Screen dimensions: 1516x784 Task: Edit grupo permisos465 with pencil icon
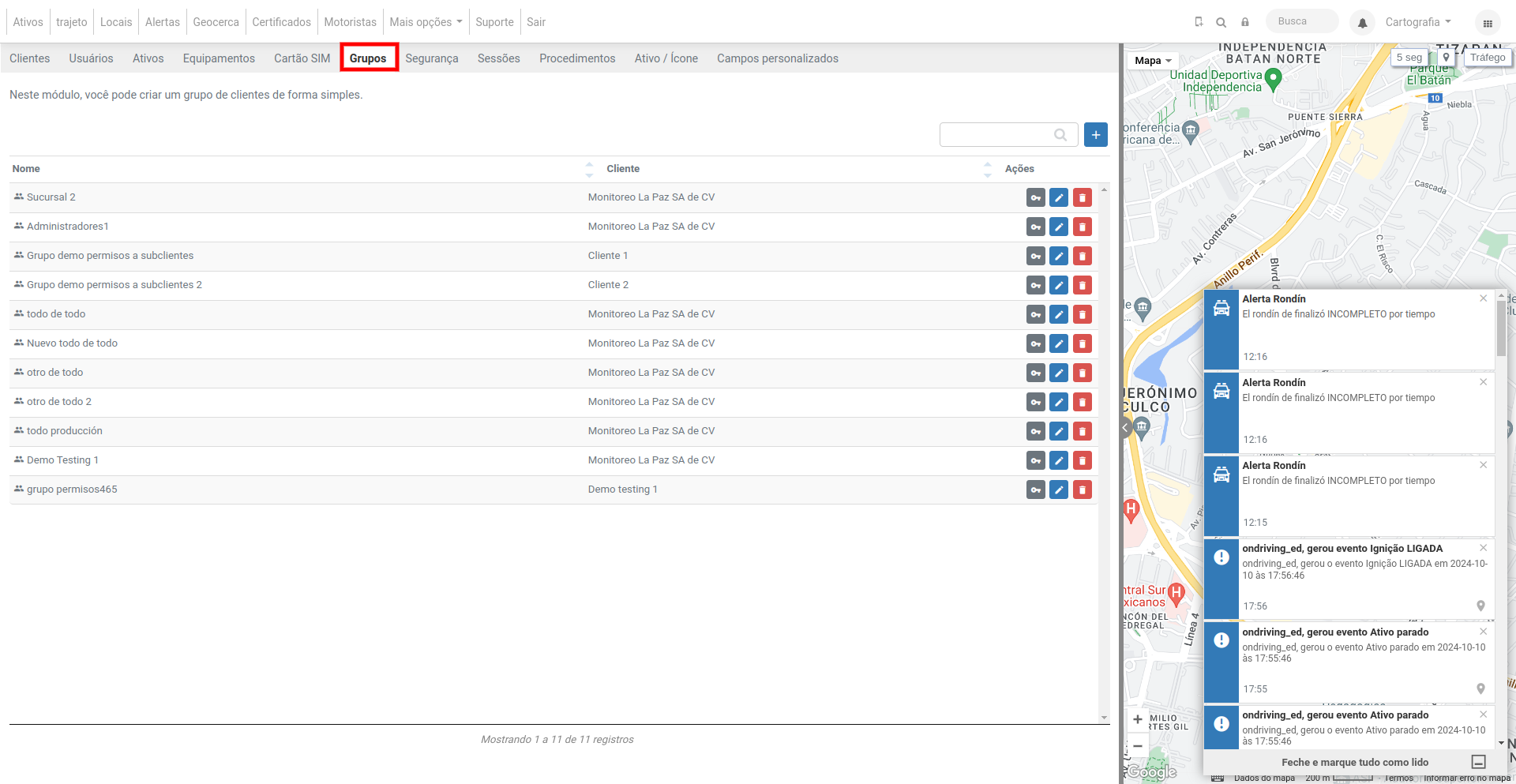pos(1059,490)
